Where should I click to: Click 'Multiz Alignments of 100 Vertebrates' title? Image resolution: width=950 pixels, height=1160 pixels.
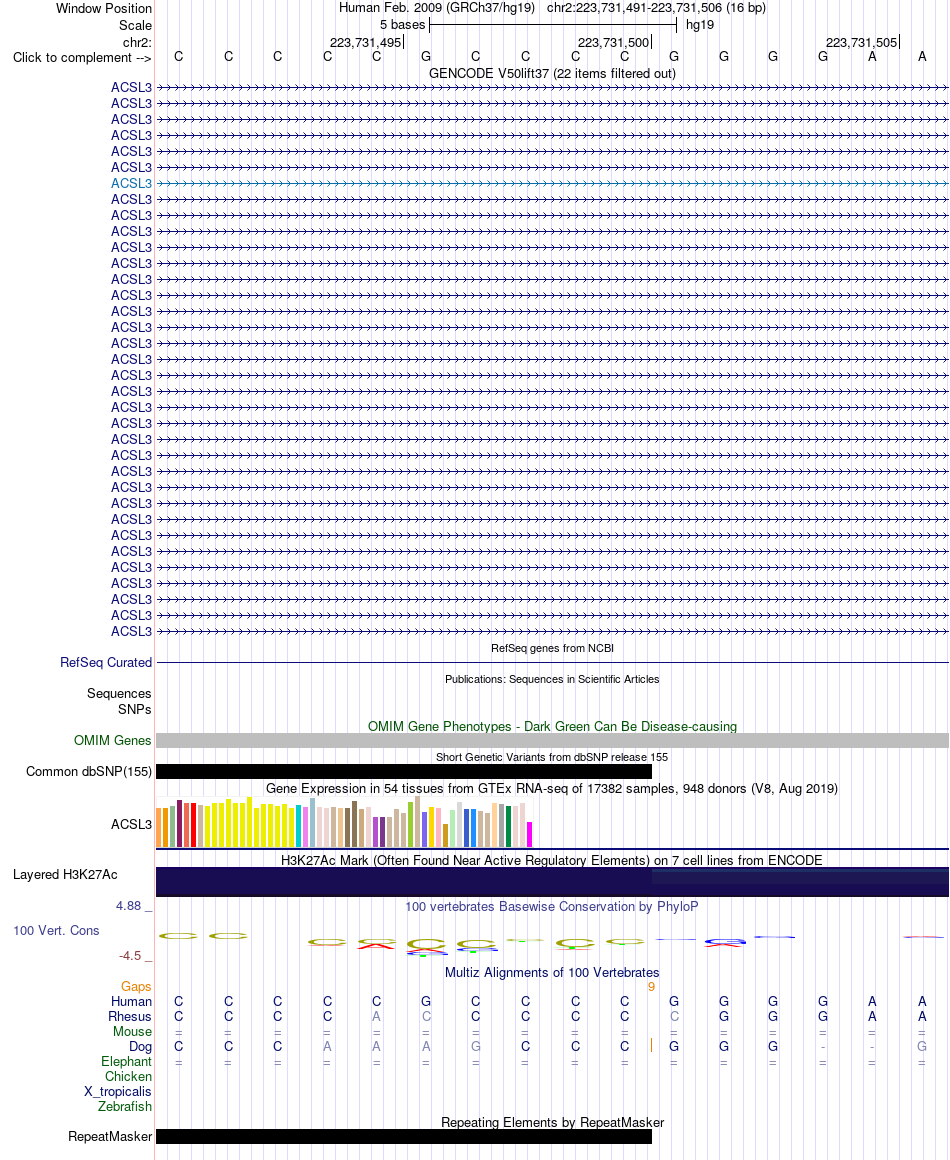[552, 973]
